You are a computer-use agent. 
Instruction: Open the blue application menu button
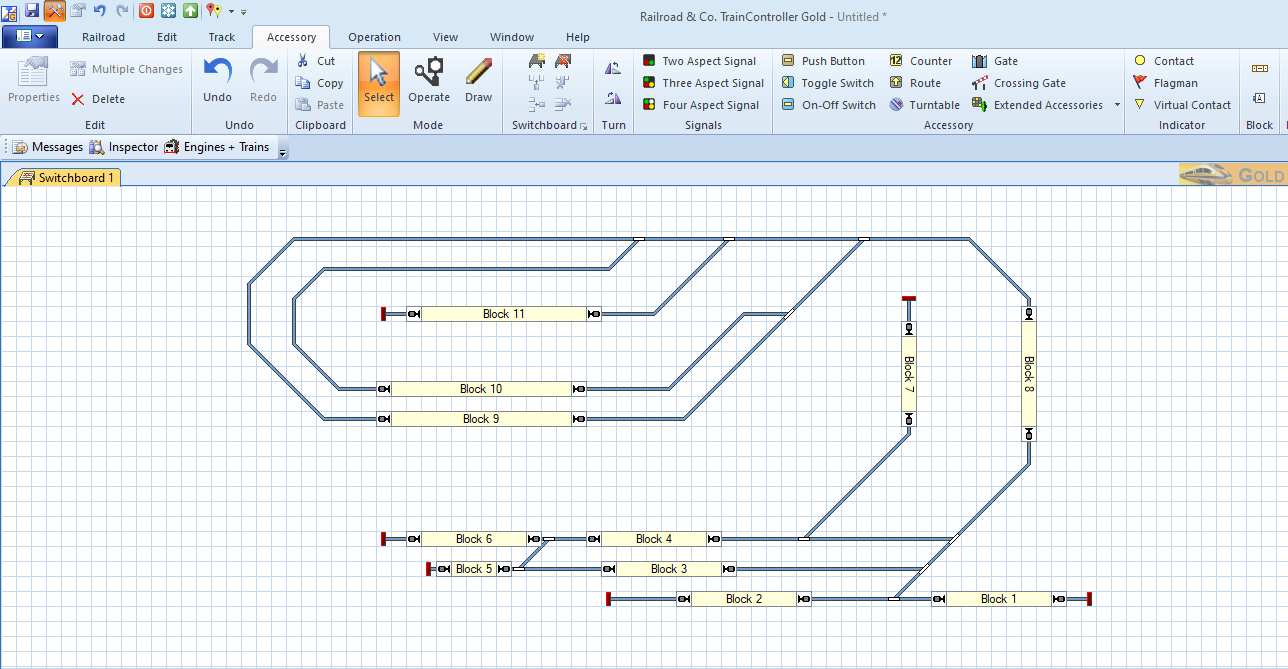[29, 37]
